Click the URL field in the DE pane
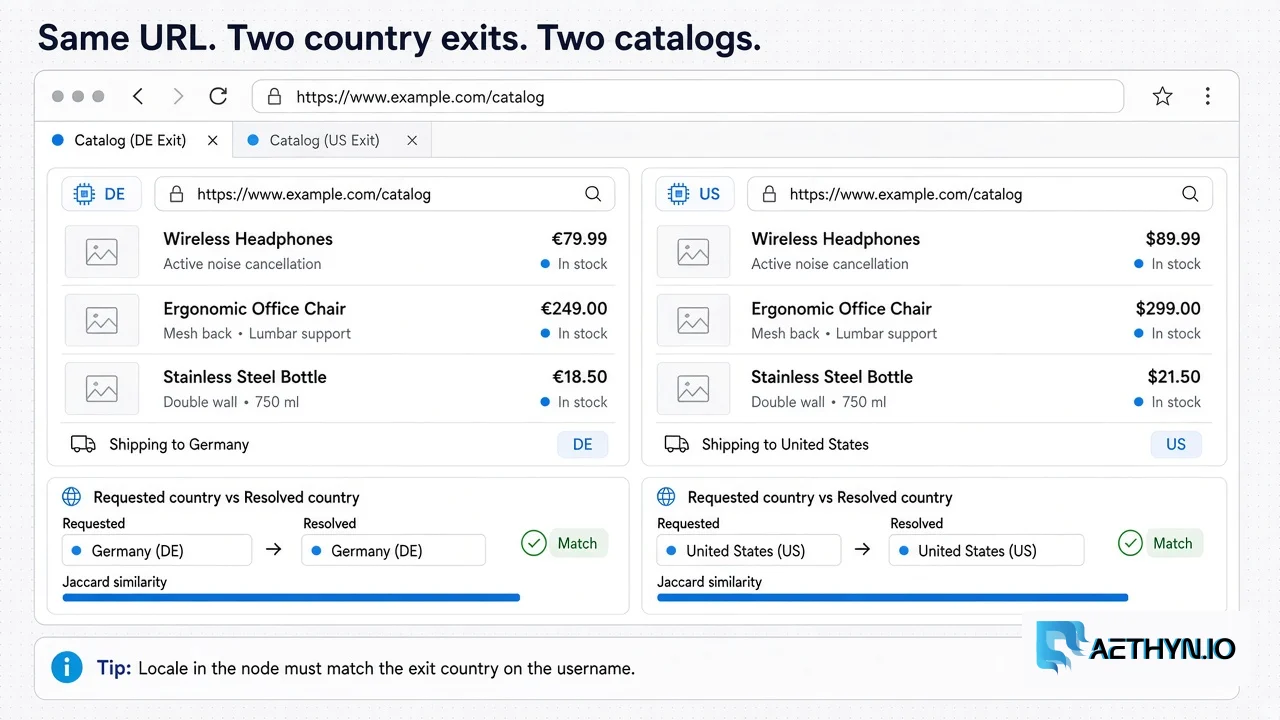The width and height of the screenshot is (1280, 720). (x=385, y=194)
